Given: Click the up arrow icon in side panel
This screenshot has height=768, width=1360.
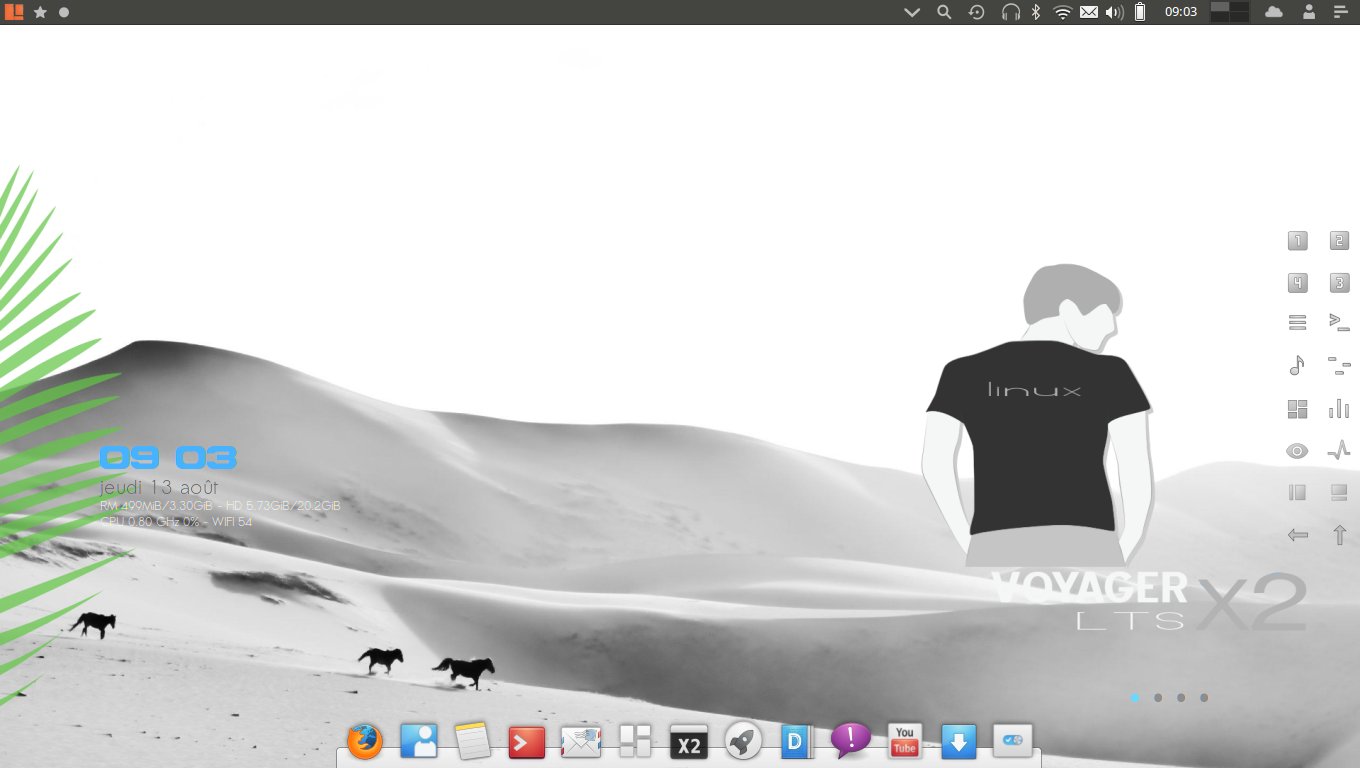Looking at the screenshot, I should tap(1339, 535).
